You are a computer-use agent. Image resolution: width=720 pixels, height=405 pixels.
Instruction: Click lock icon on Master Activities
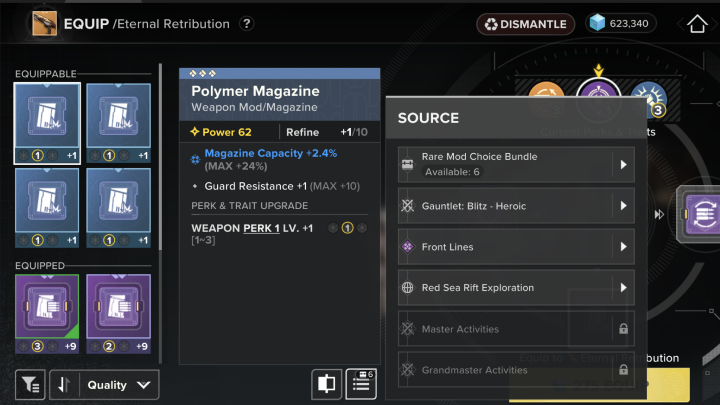click(x=623, y=328)
